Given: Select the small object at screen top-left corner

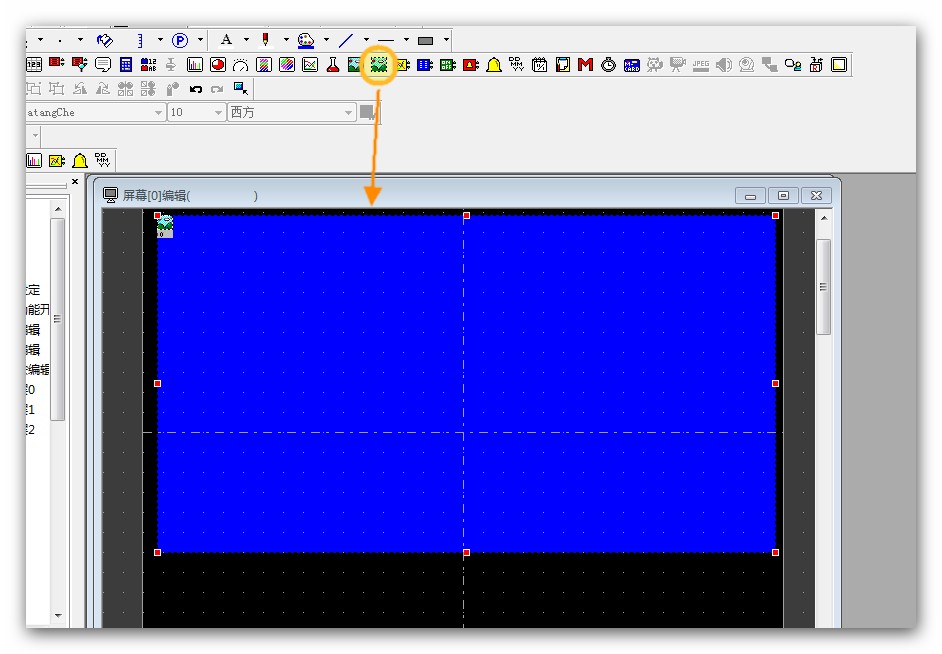Looking at the screenshot, I should click(165, 226).
